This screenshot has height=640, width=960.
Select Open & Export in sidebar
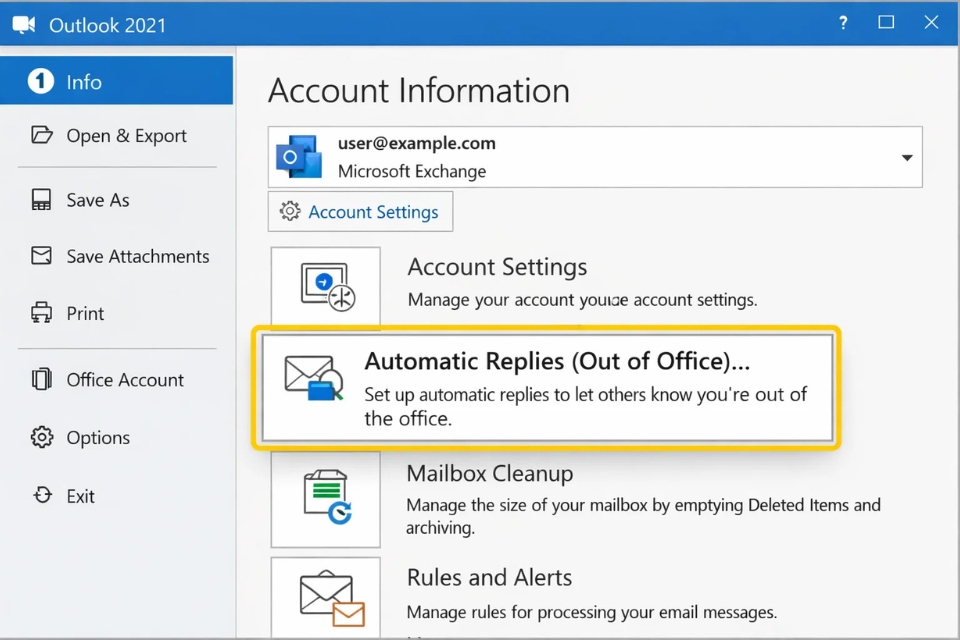pyautogui.click(x=118, y=135)
